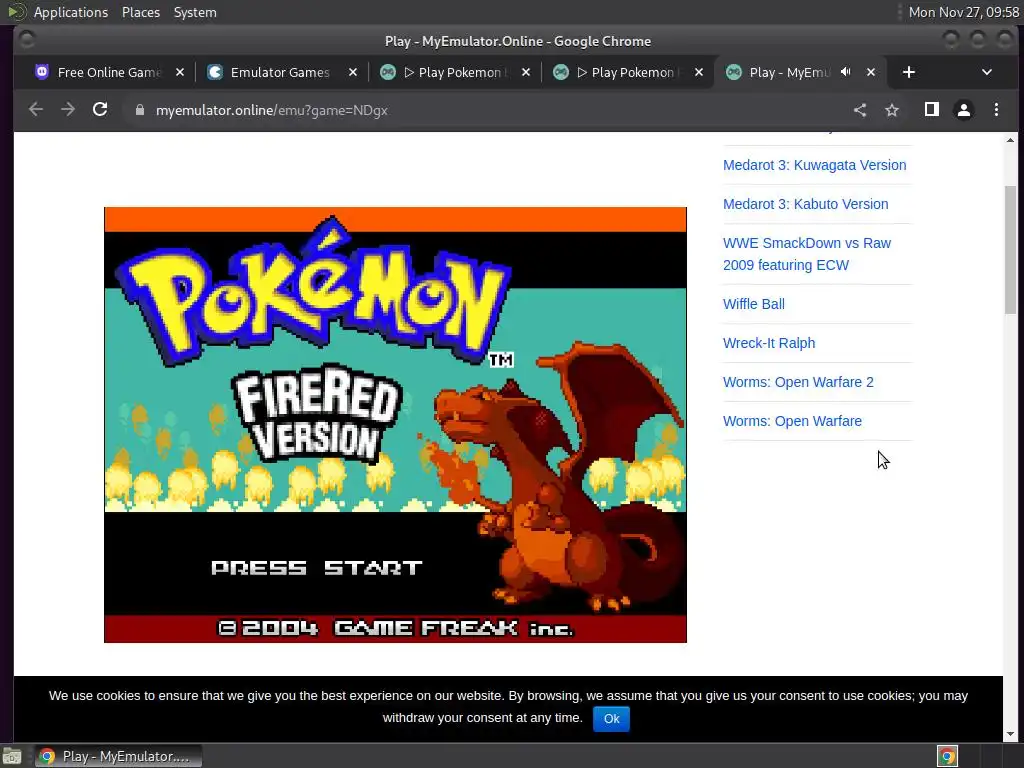Open Medarot 3: Kuwagata Version link
This screenshot has width=1024, height=768.
[814, 165]
